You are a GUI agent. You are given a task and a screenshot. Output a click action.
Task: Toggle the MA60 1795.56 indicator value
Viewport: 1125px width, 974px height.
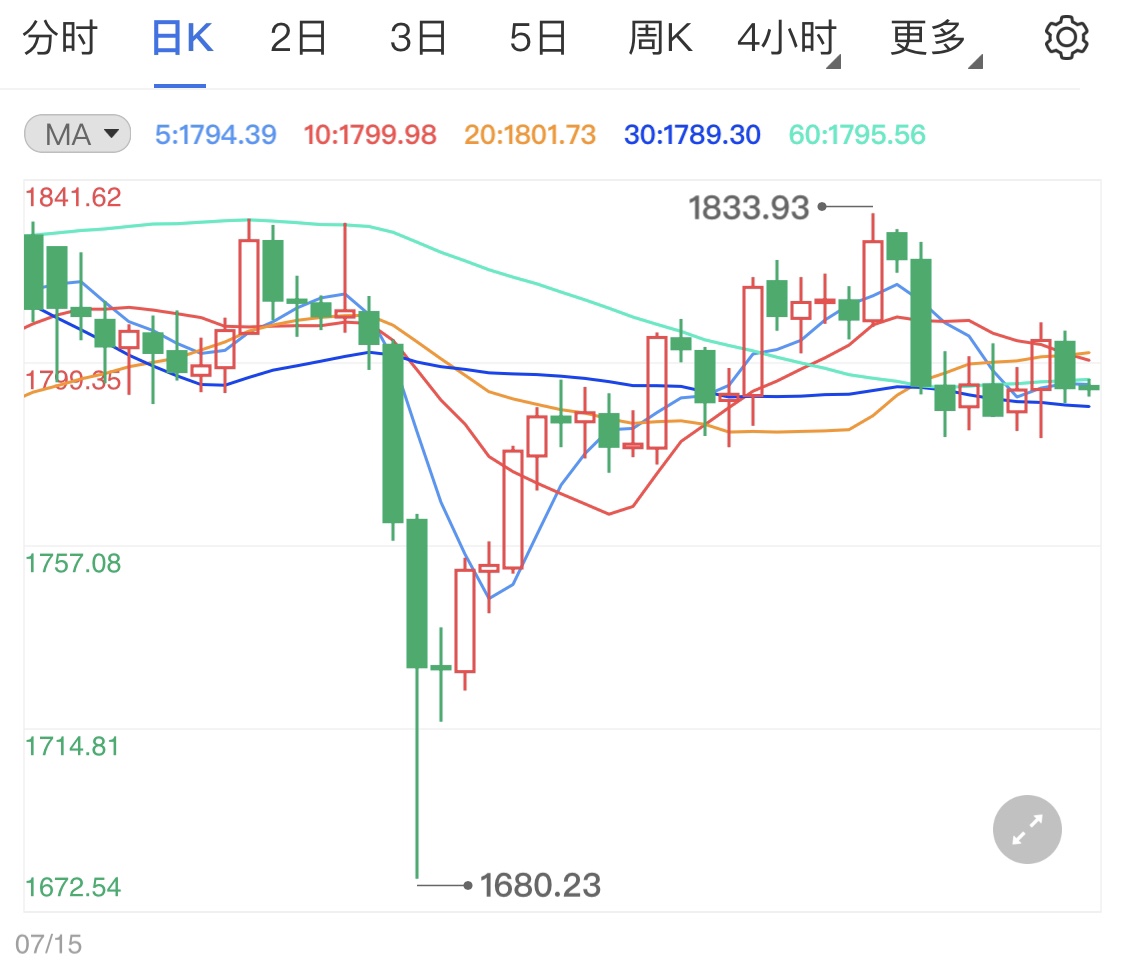(x=856, y=135)
